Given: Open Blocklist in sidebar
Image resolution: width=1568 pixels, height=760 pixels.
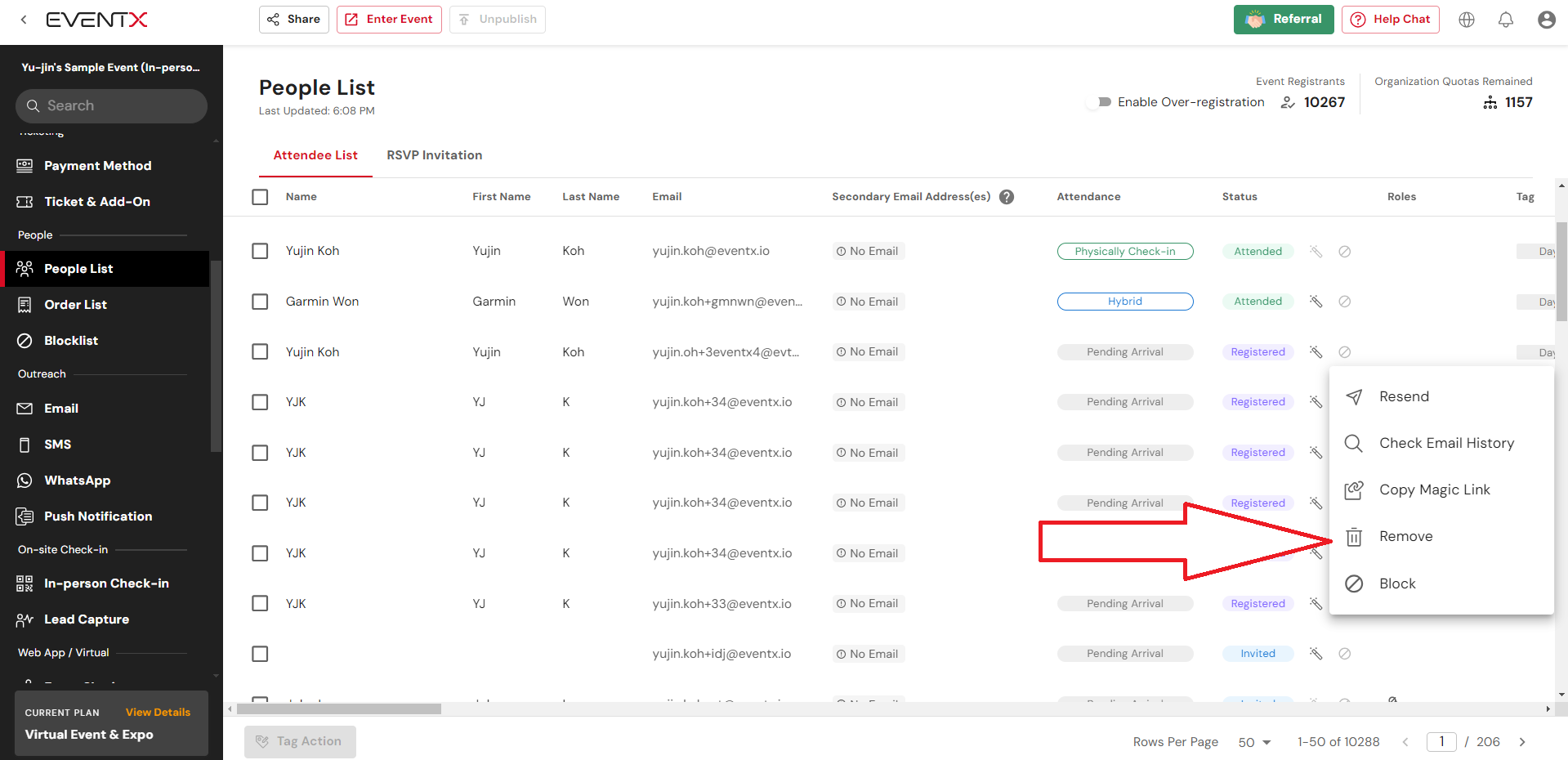Looking at the screenshot, I should tap(105, 341).
